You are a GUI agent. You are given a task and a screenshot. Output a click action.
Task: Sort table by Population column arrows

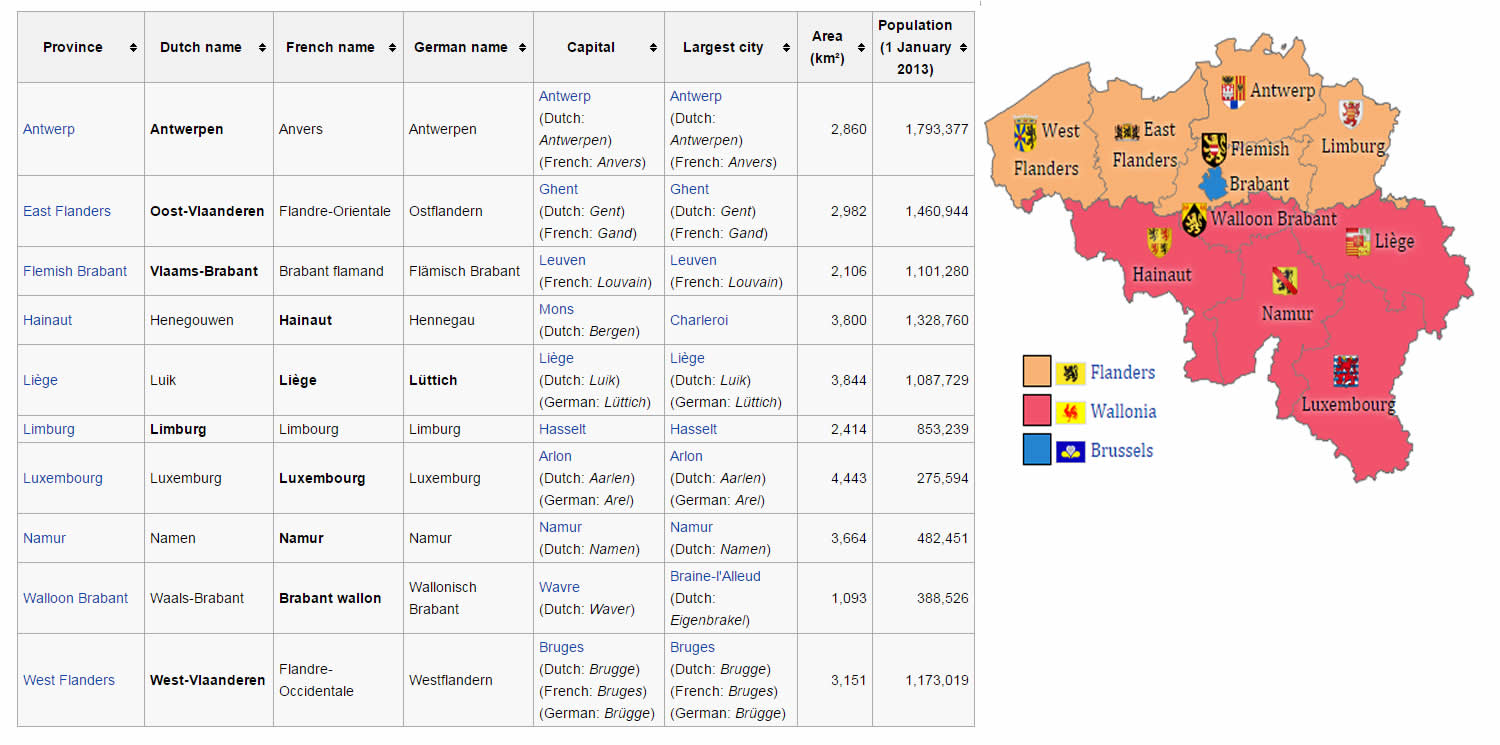(x=963, y=48)
